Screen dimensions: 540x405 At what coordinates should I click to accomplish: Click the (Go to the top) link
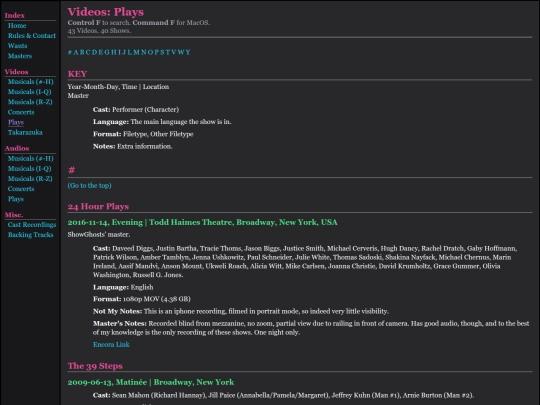(90, 186)
